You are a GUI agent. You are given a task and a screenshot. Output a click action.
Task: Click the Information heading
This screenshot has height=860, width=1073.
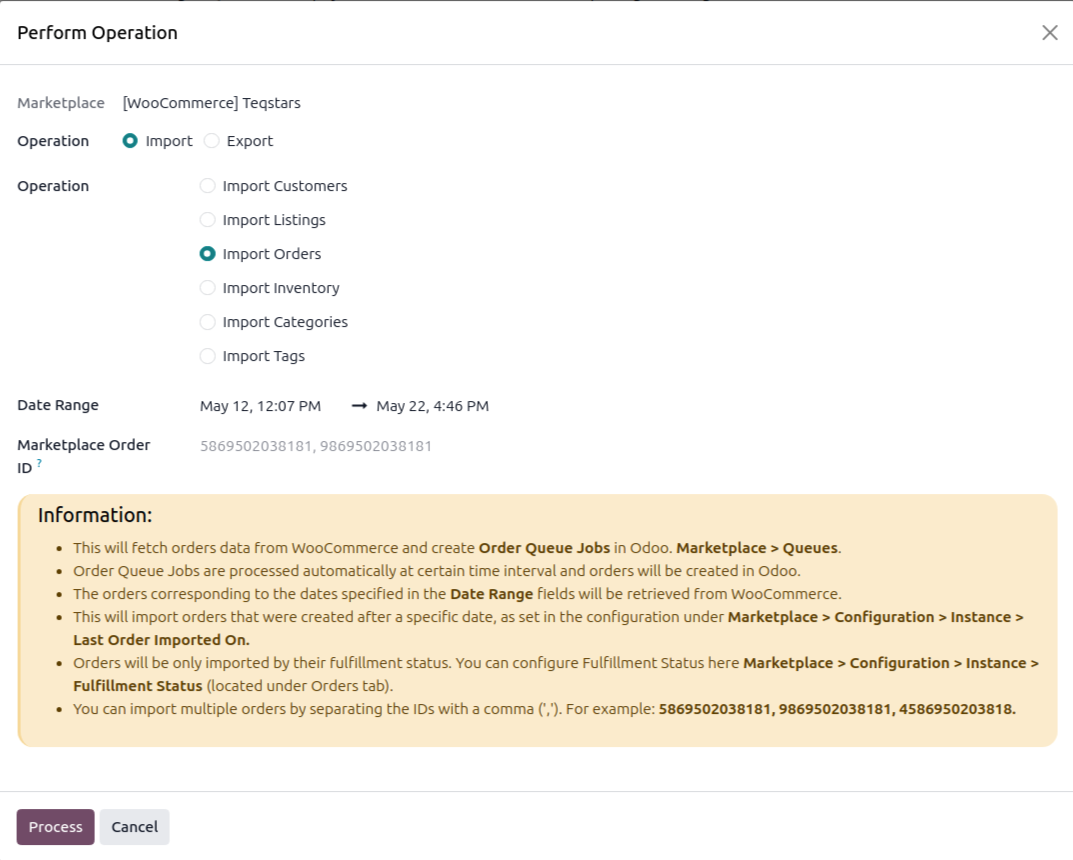tap(95, 515)
